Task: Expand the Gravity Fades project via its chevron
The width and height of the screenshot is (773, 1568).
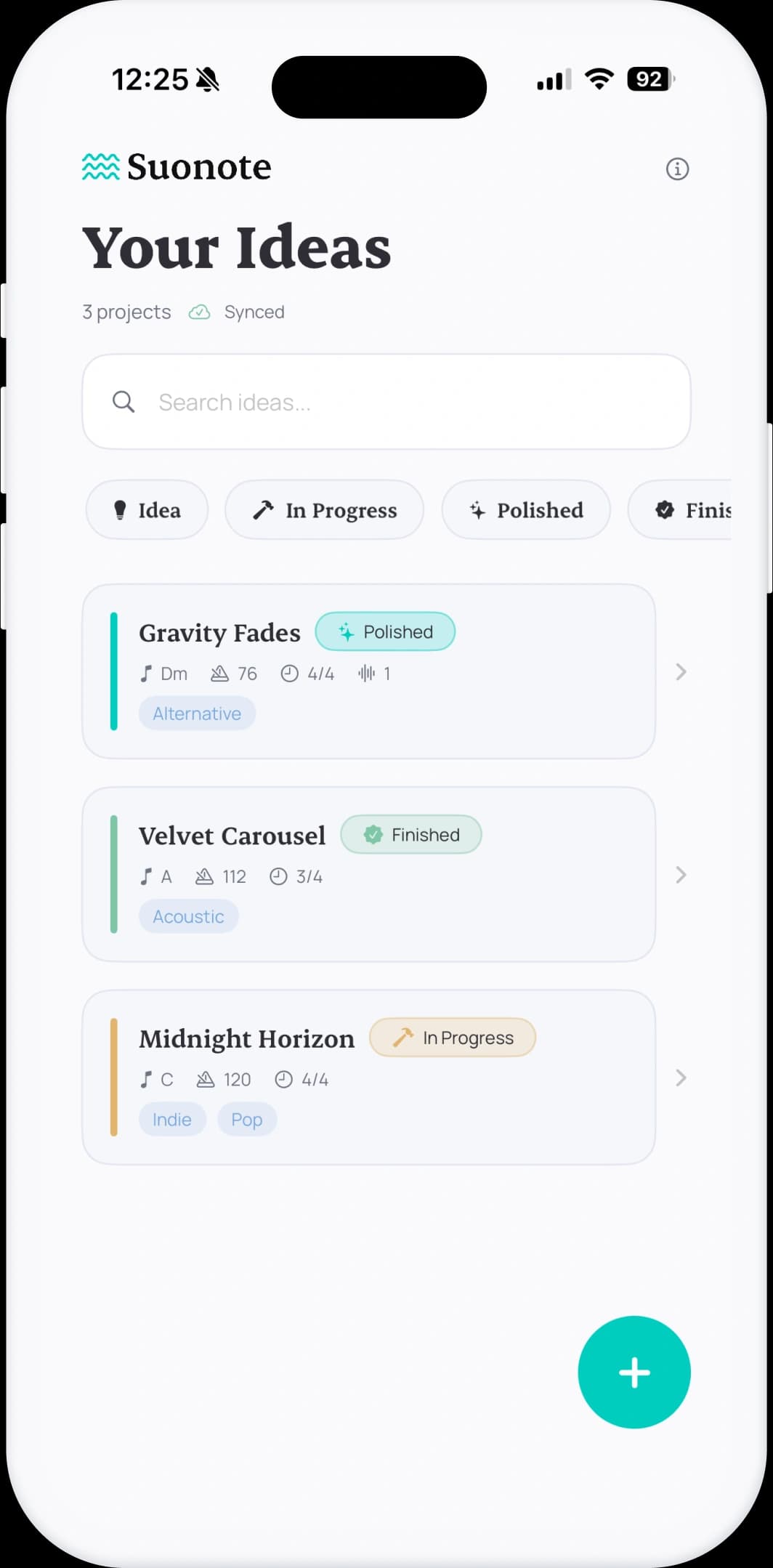Action: (680, 672)
